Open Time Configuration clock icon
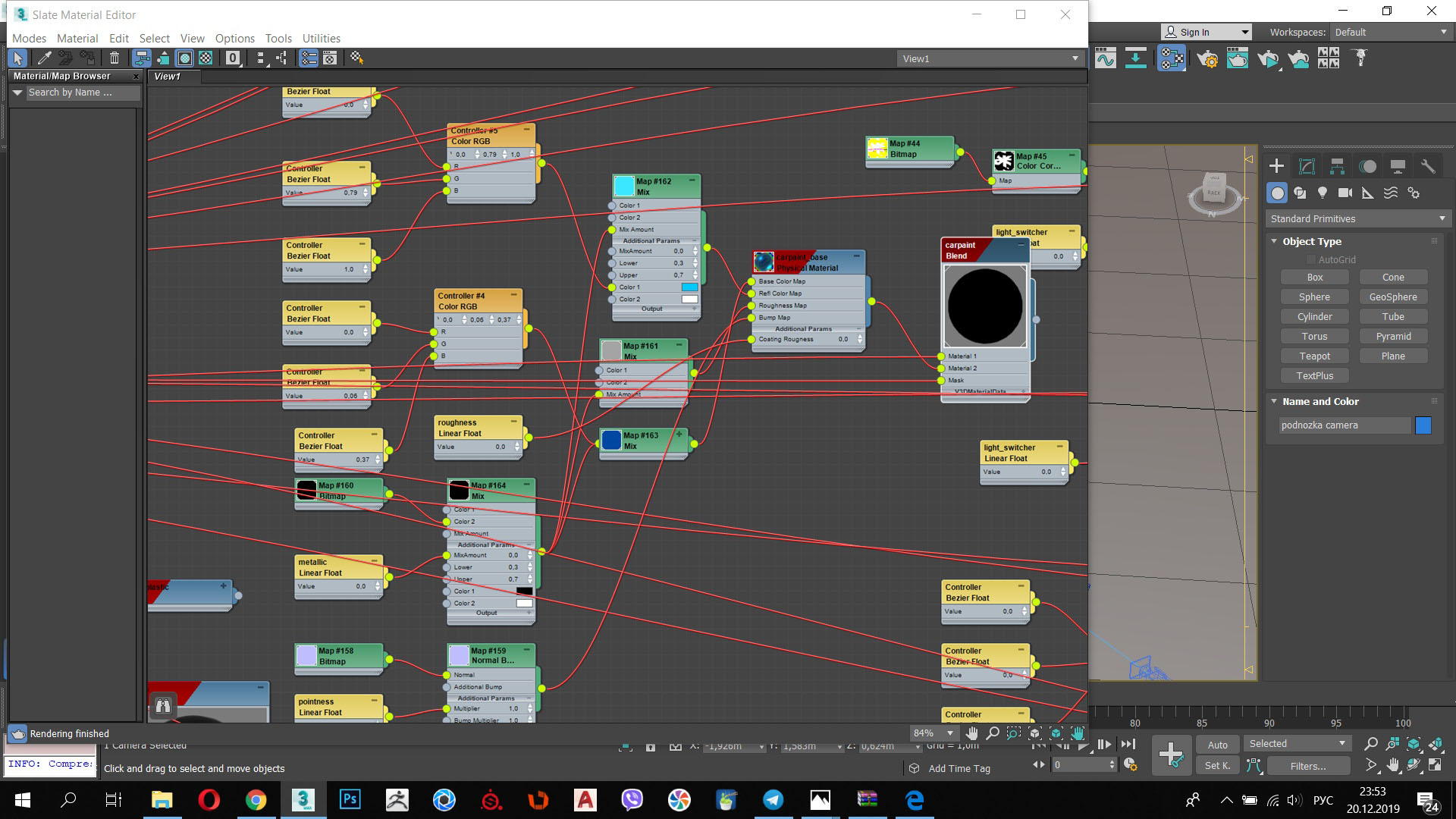This screenshot has width=1456, height=819. pos(1130,764)
